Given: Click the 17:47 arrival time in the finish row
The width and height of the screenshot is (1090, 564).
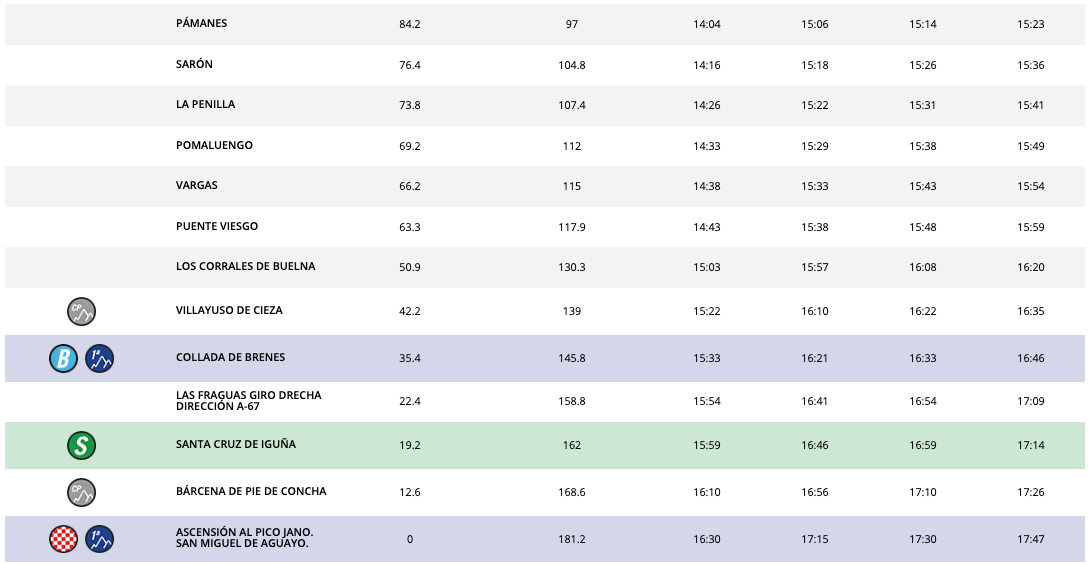Looking at the screenshot, I should tap(1030, 540).
